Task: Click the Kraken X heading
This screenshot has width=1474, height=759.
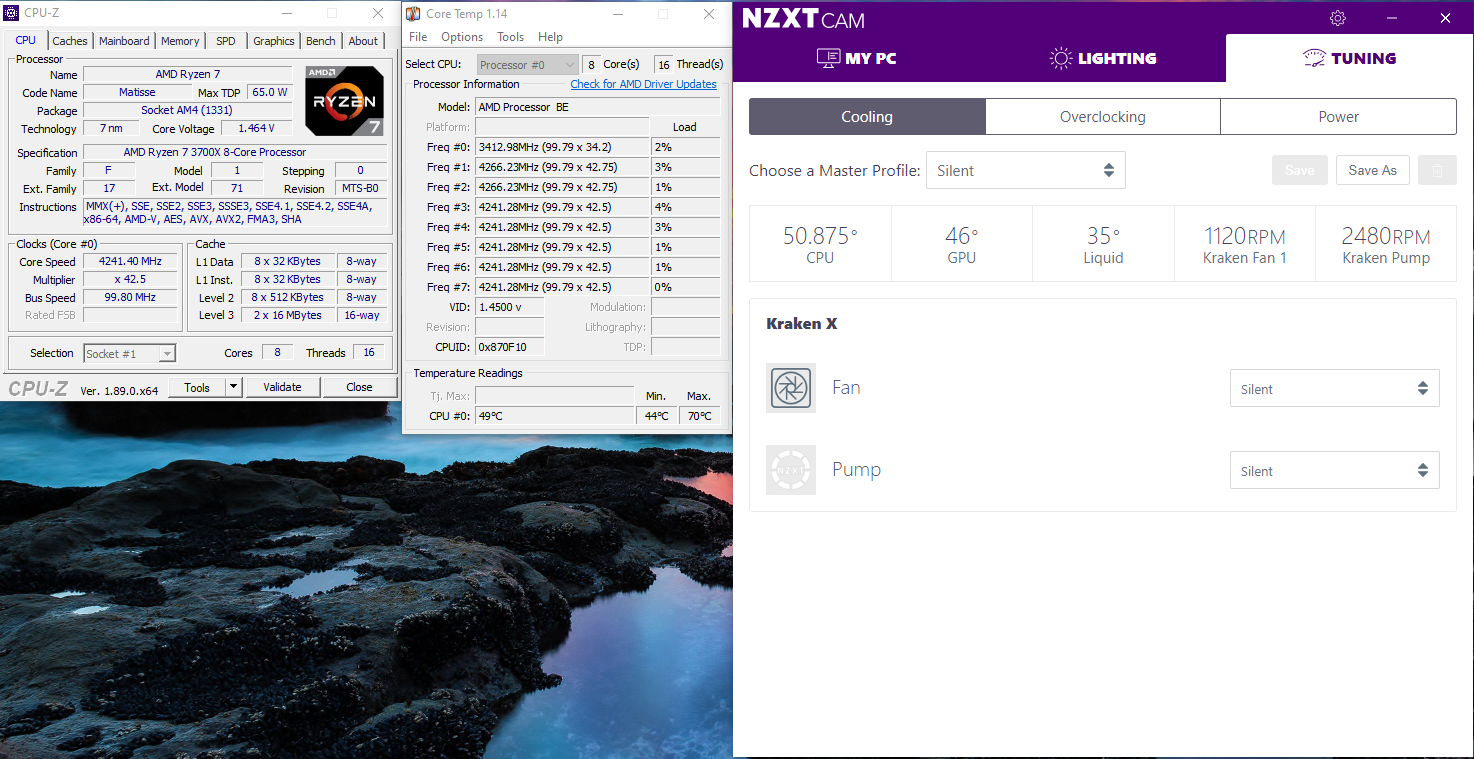Action: (802, 324)
